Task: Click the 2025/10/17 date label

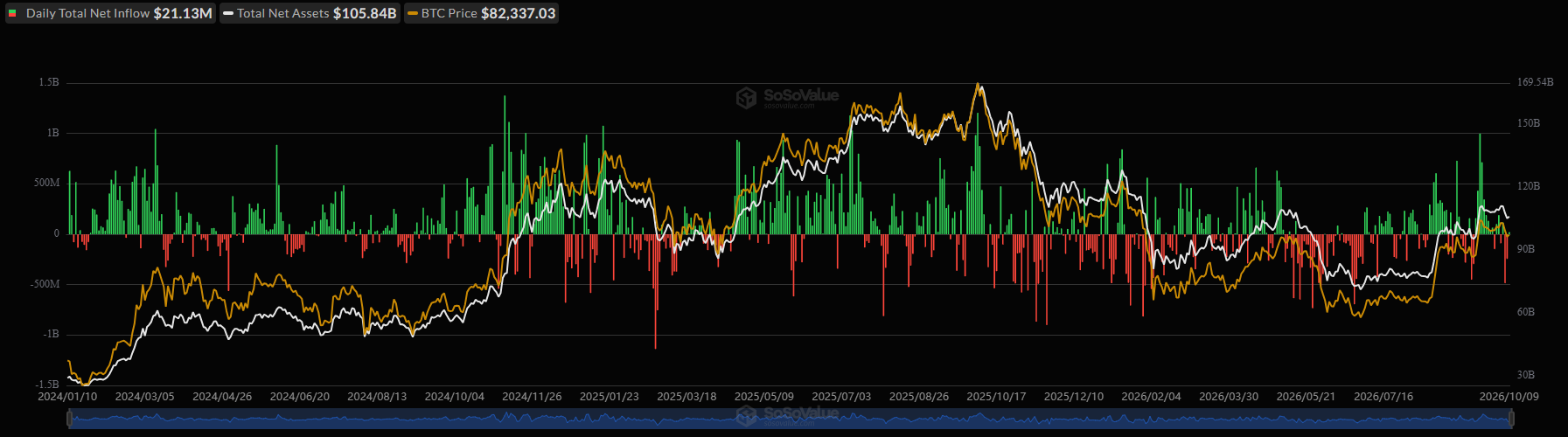Action: (x=996, y=397)
